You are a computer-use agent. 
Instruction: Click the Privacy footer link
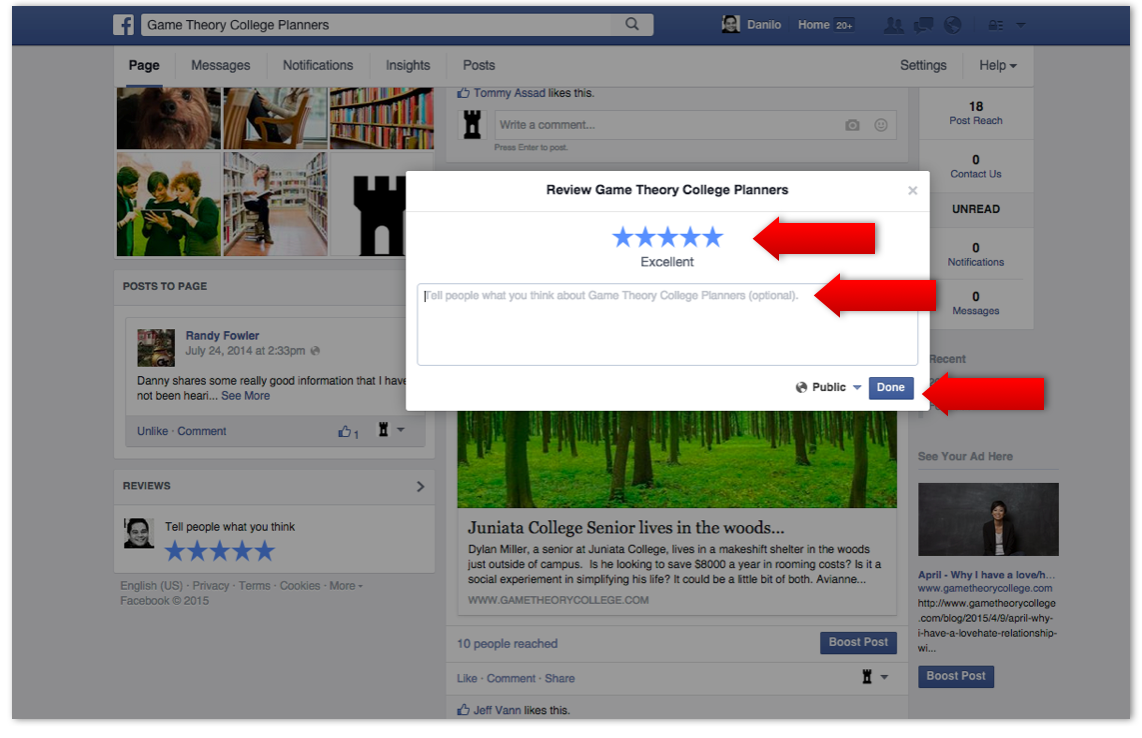[210, 586]
